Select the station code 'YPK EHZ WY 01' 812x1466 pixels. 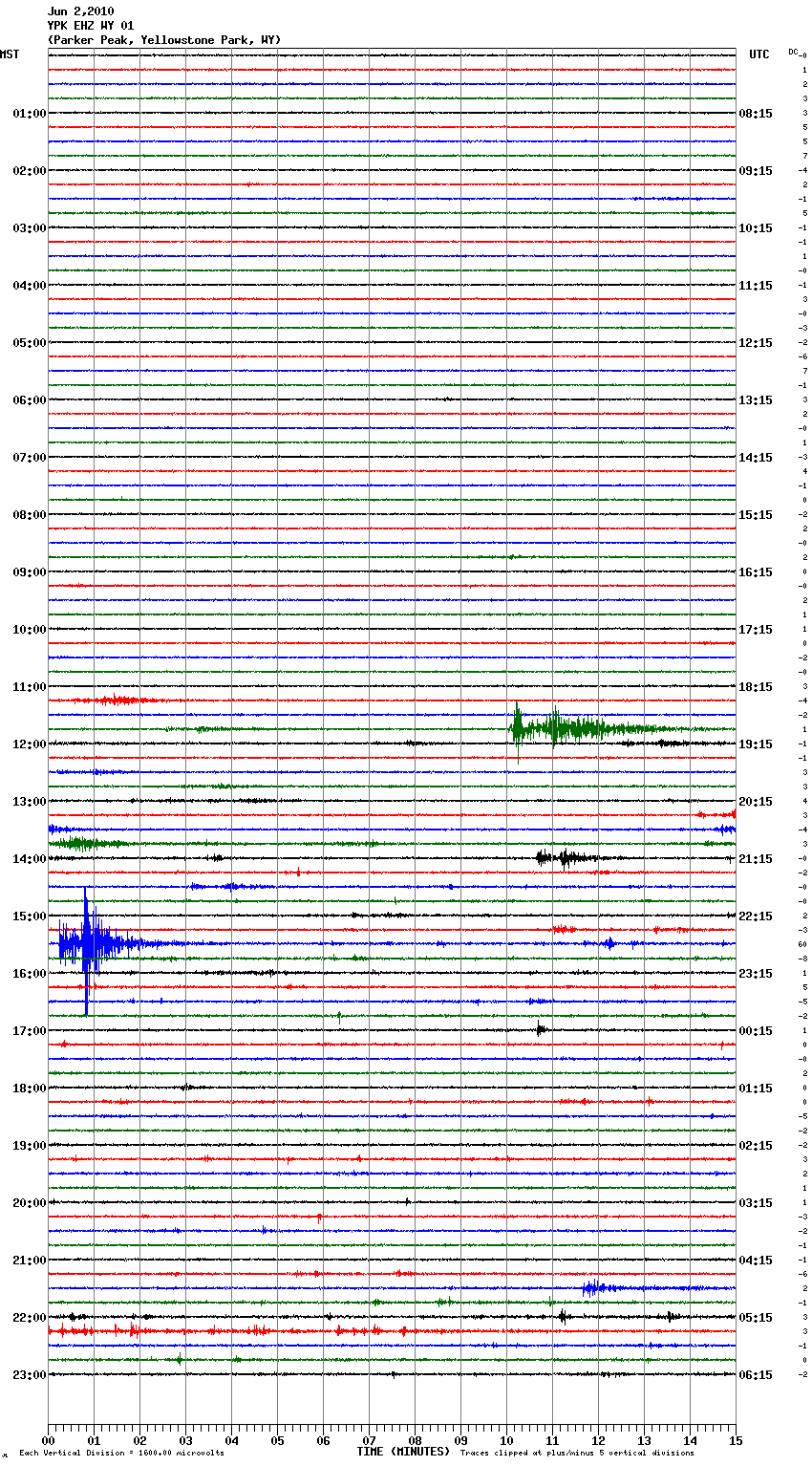tap(91, 26)
